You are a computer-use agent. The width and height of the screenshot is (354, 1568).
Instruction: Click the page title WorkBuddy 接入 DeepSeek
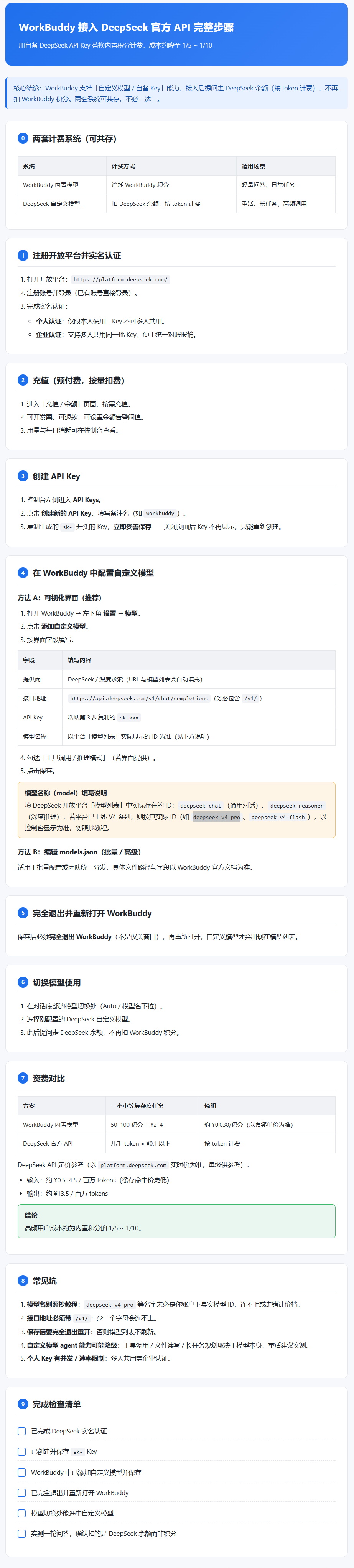pyautogui.click(x=126, y=27)
